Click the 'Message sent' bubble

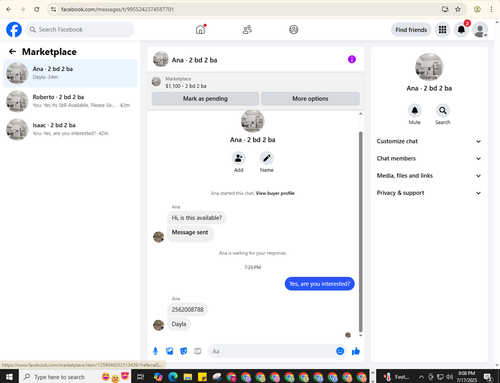[x=190, y=233]
